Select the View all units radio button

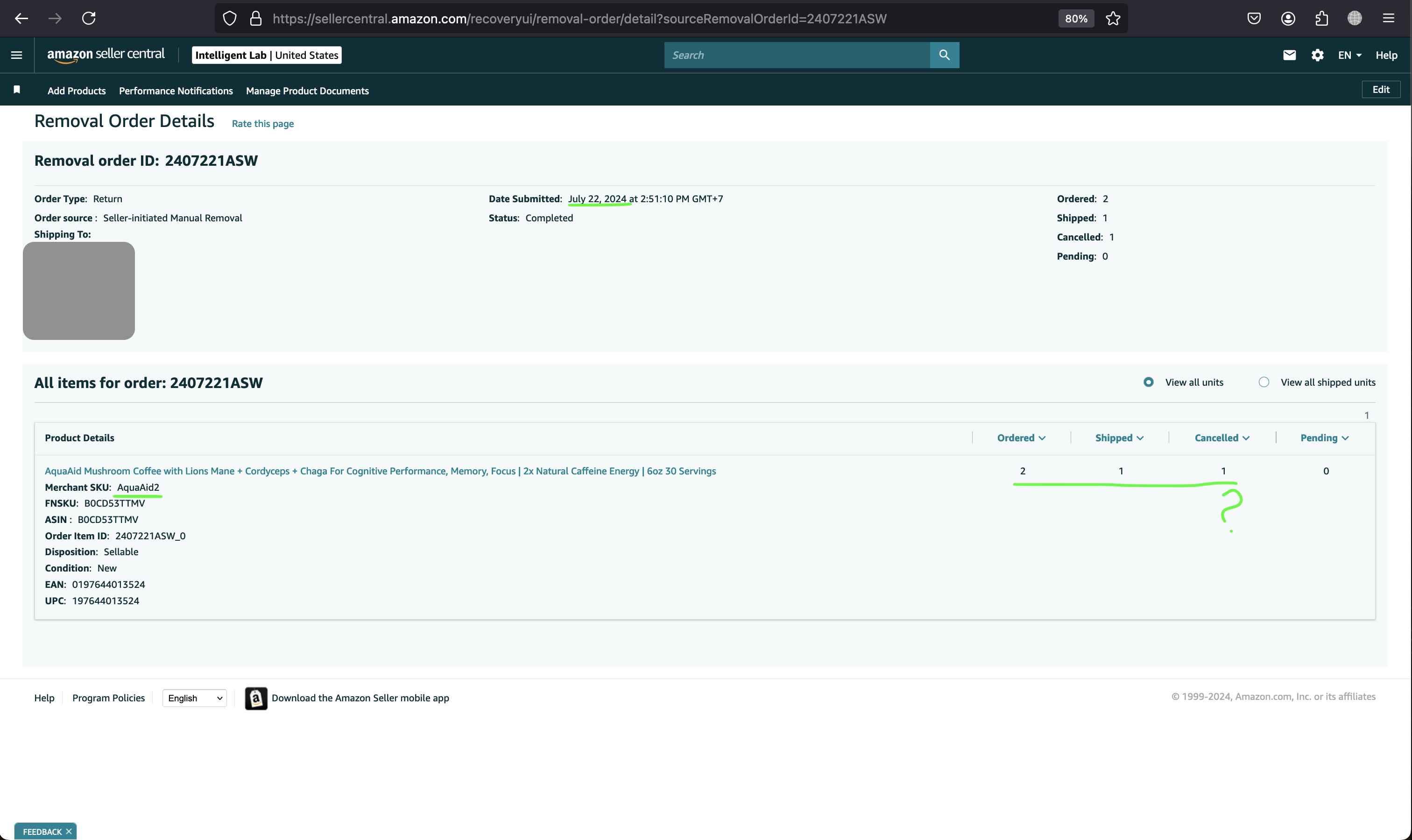click(x=1148, y=382)
